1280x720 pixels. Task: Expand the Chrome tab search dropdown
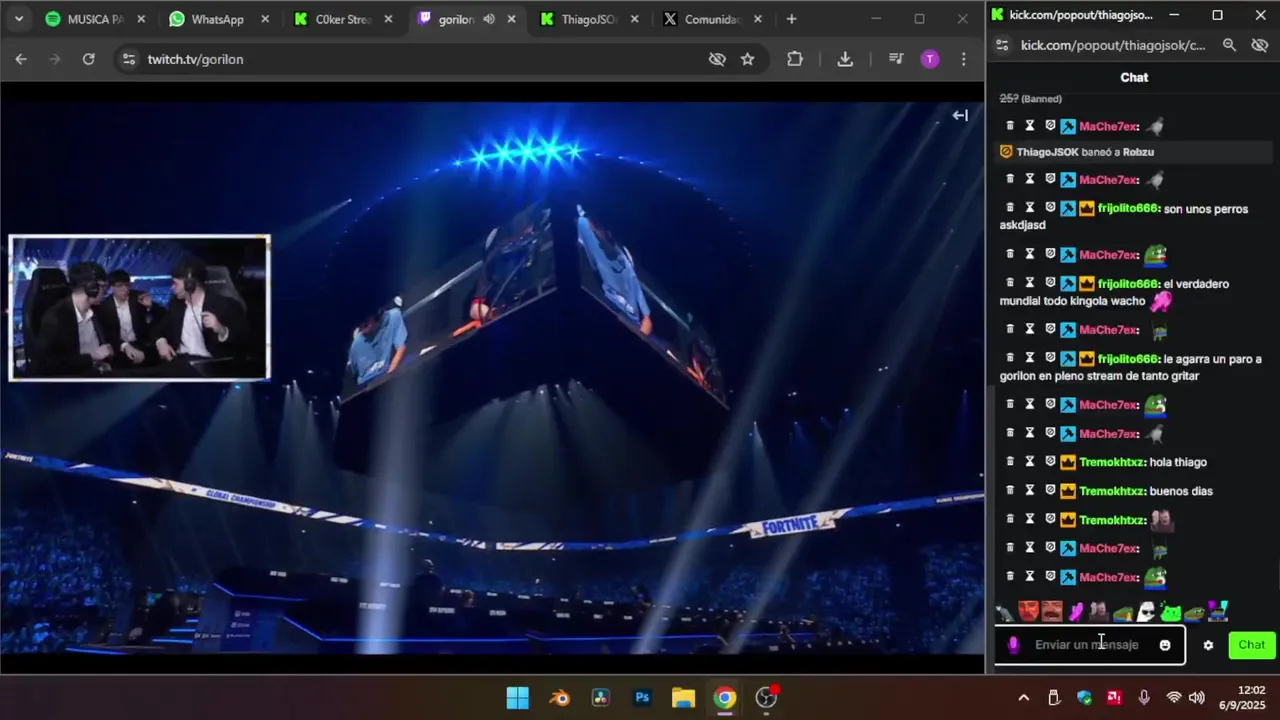[18, 19]
